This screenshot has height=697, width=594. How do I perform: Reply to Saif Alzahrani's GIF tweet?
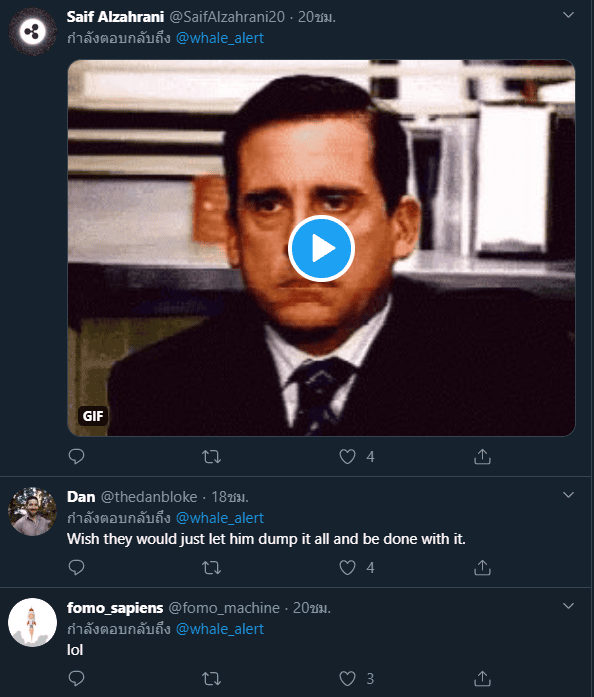point(76,457)
